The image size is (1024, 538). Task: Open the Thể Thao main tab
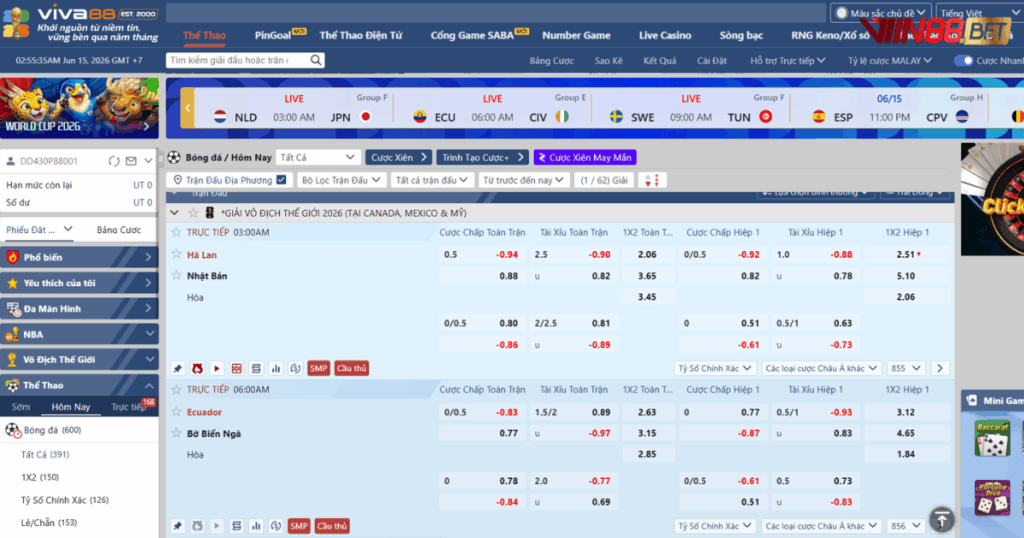click(204, 35)
